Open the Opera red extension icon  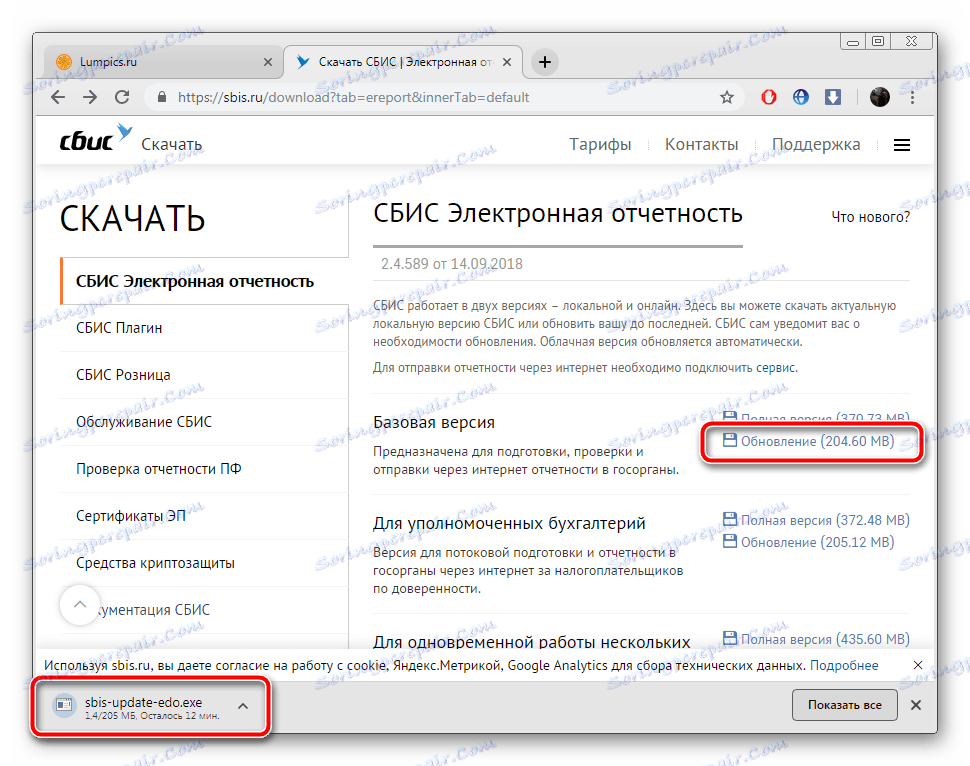tap(768, 97)
